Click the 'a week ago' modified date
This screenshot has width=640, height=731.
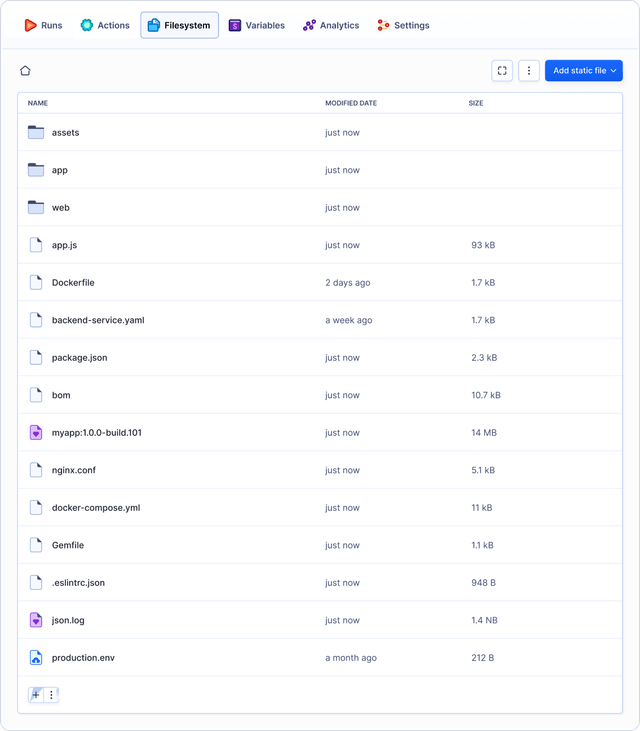(x=349, y=320)
